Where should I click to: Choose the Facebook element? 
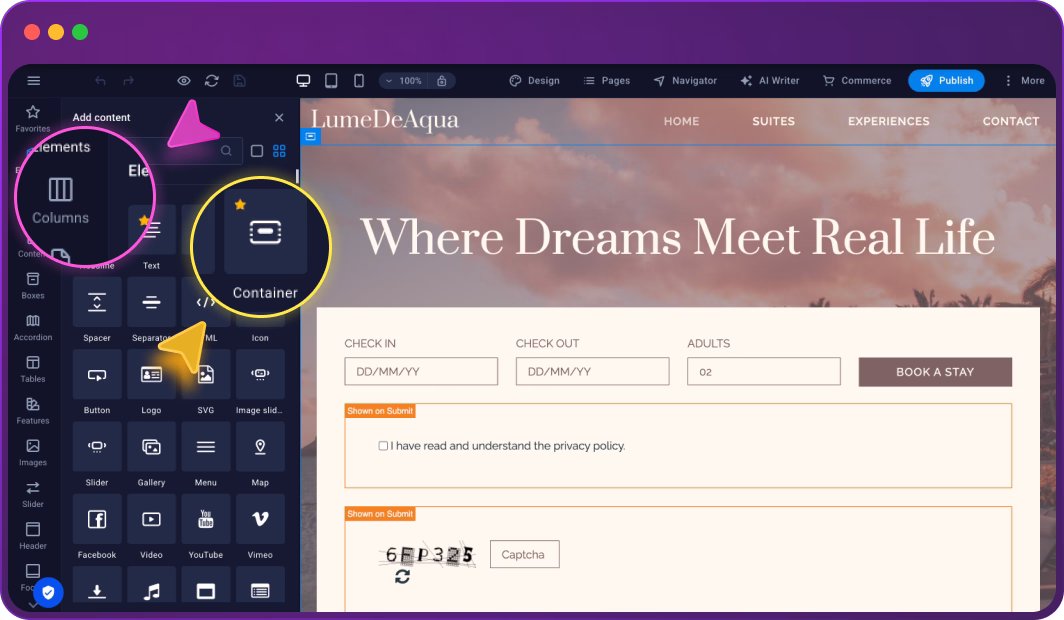[x=97, y=519]
